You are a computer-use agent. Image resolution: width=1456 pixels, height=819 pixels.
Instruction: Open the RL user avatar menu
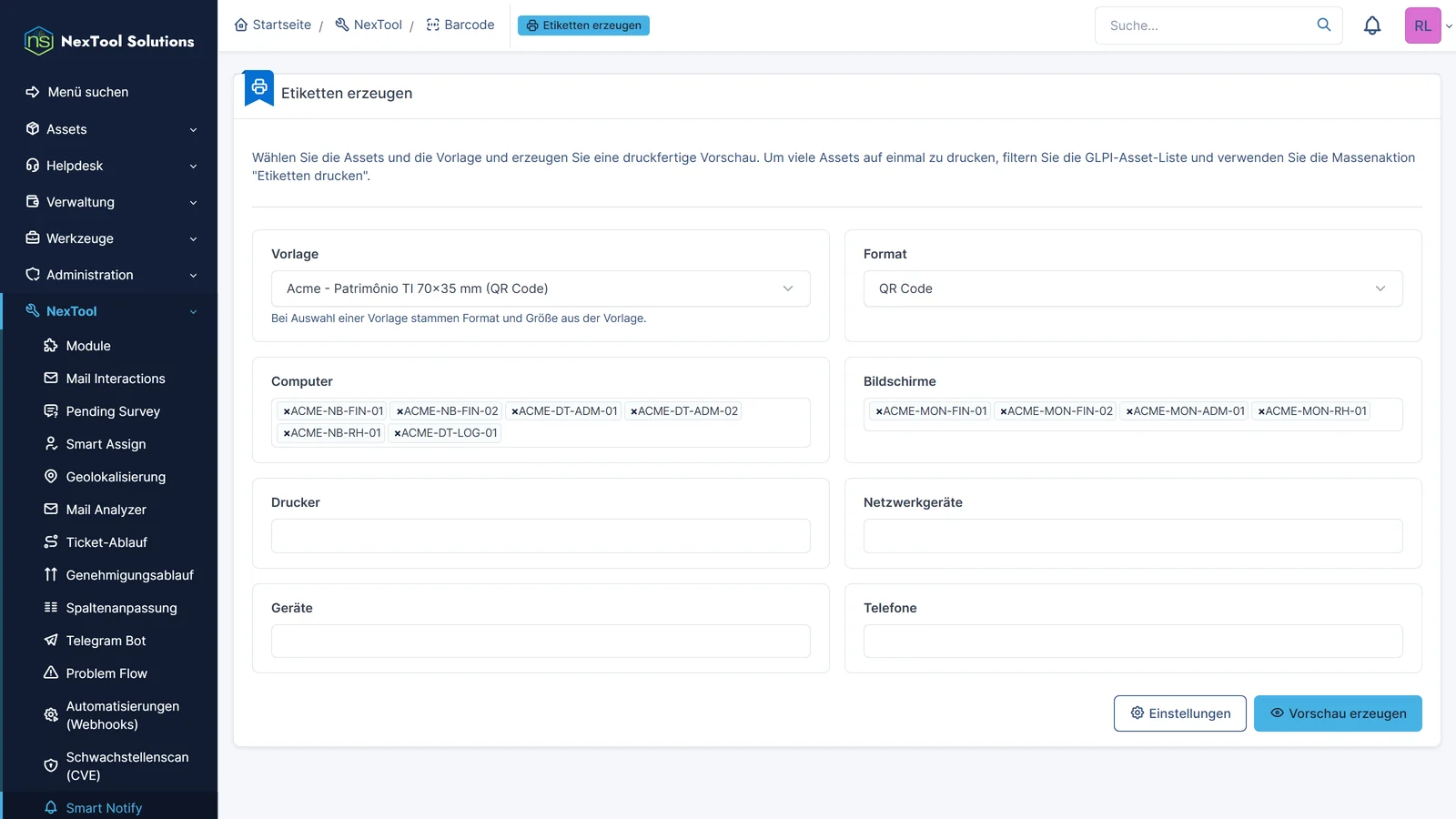tap(1423, 25)
